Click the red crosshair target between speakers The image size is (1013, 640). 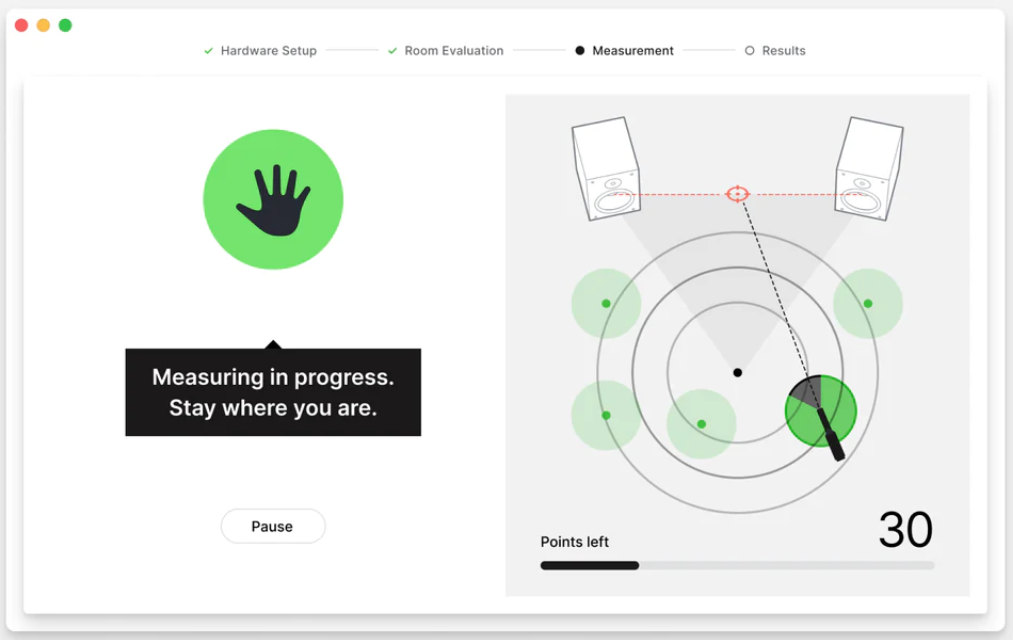(x=737, y=194)
